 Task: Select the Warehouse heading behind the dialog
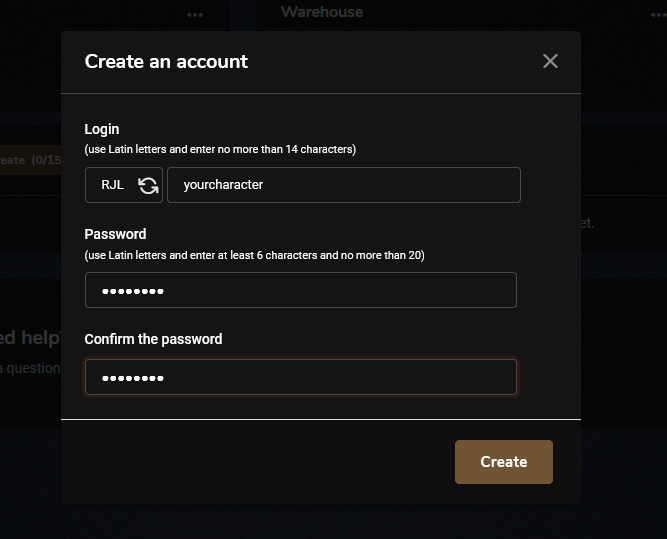click(x=321, y=12)
